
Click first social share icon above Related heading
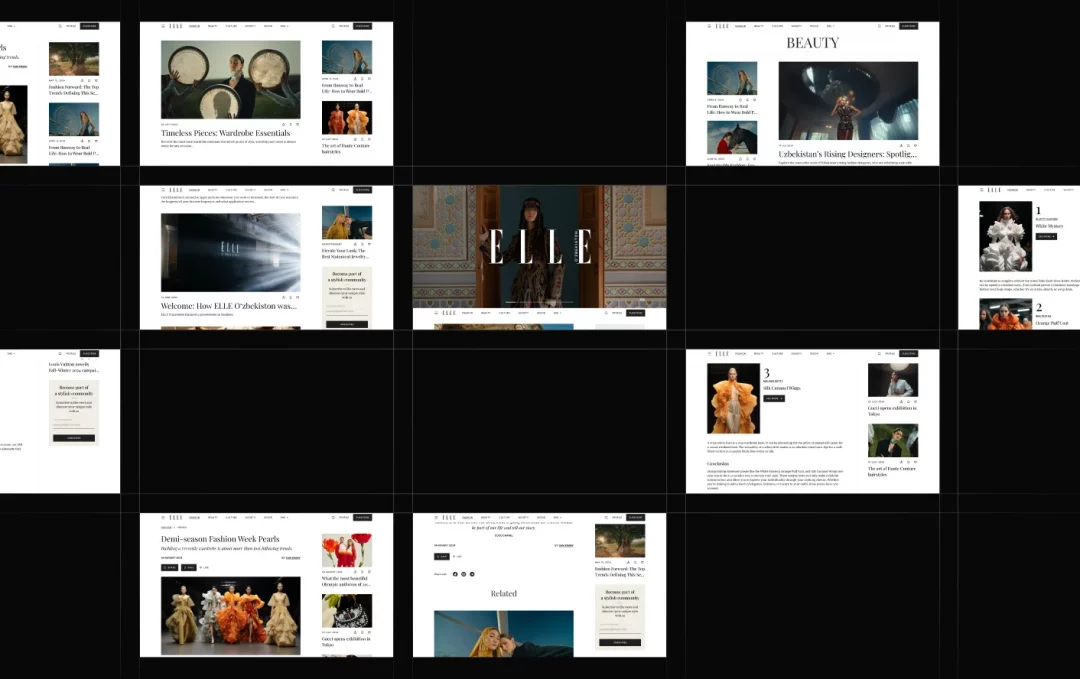click(x=455, y=574)
